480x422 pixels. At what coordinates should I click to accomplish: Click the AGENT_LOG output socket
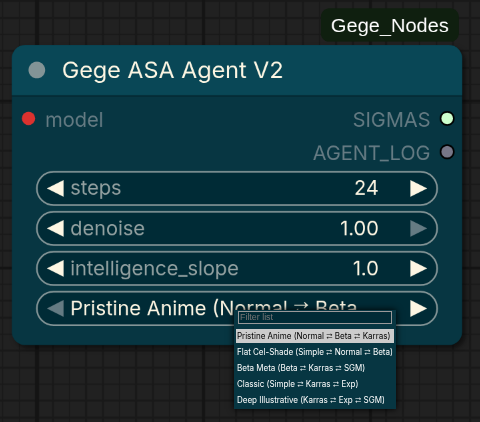point(447,152)
